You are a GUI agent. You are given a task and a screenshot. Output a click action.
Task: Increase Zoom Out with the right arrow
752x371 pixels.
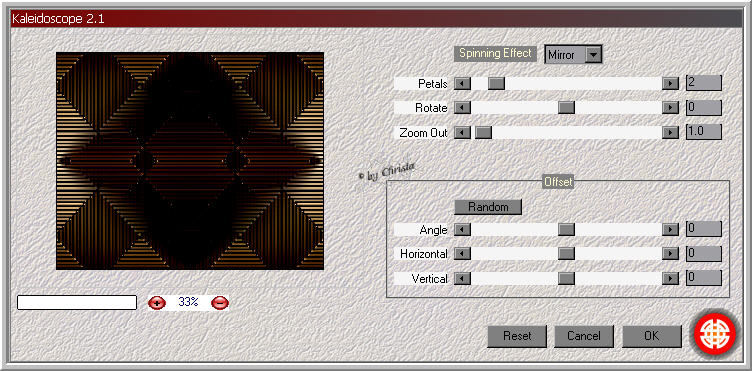[x=670, y=132]
